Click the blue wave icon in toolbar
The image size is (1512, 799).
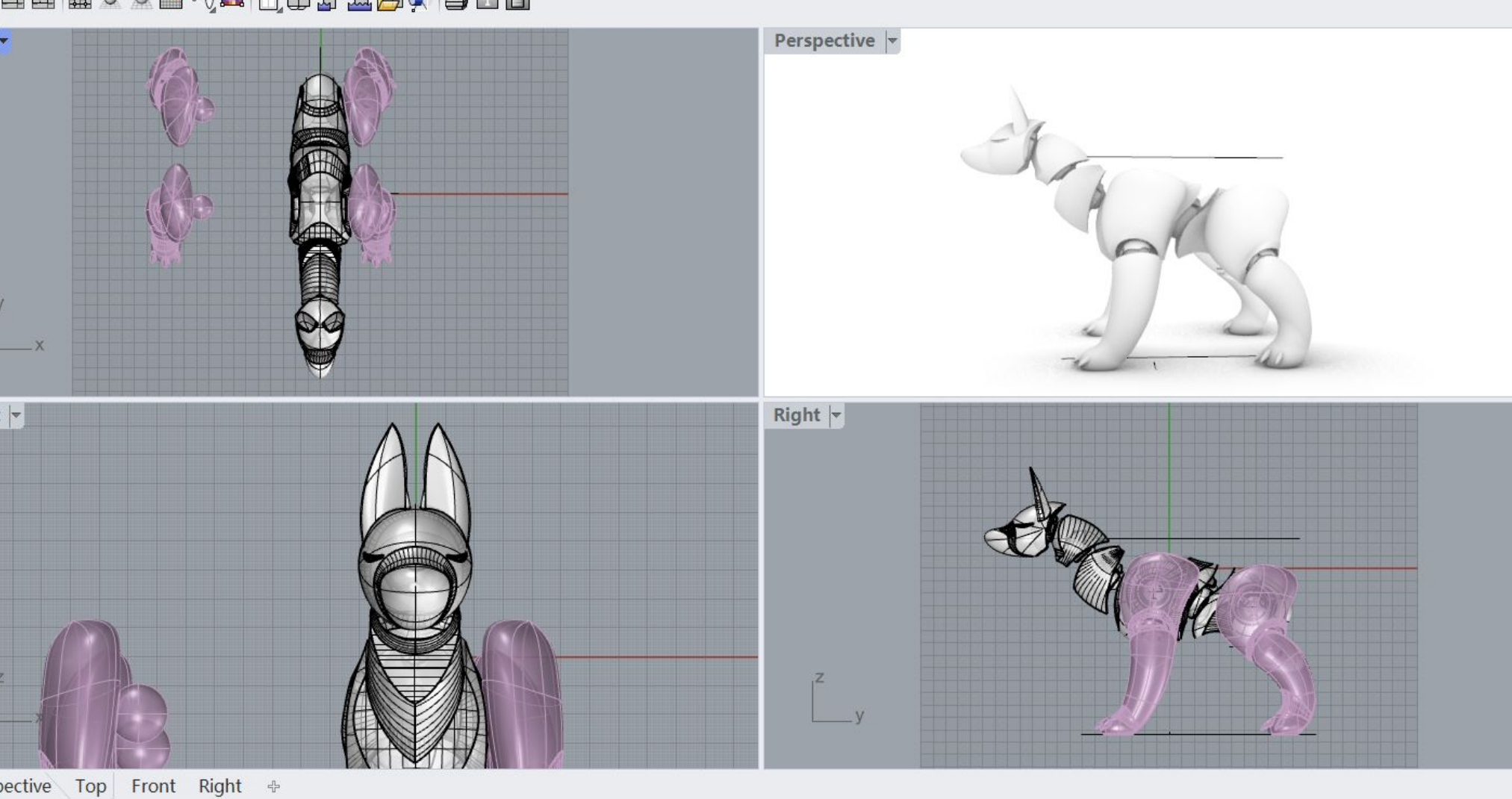click(x=359, y=4)
